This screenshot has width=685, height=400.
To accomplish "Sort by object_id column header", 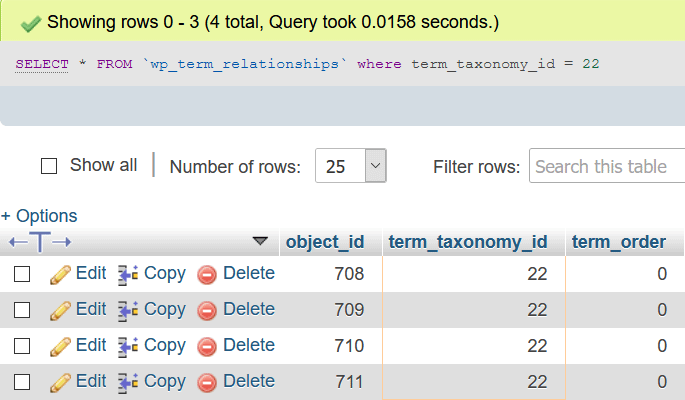I will (x=325, y=242).
